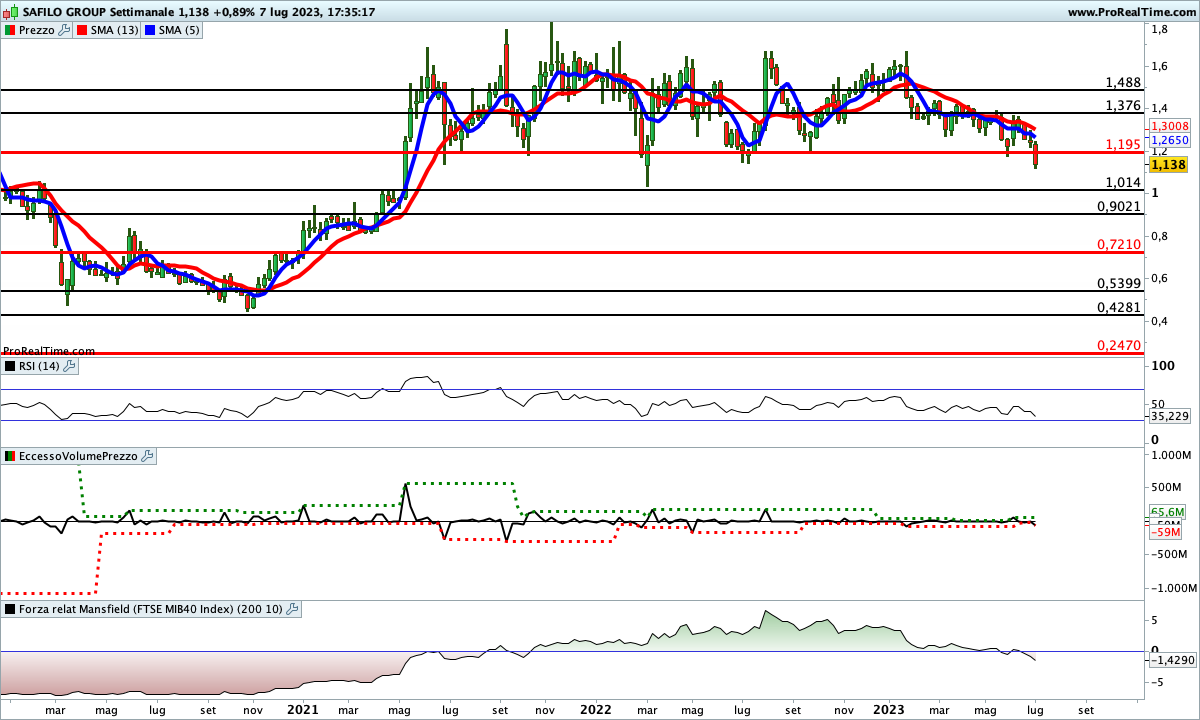The image size is (1200, 720).
Task: Click the red 0,7210 level label
Action: 1119,244
